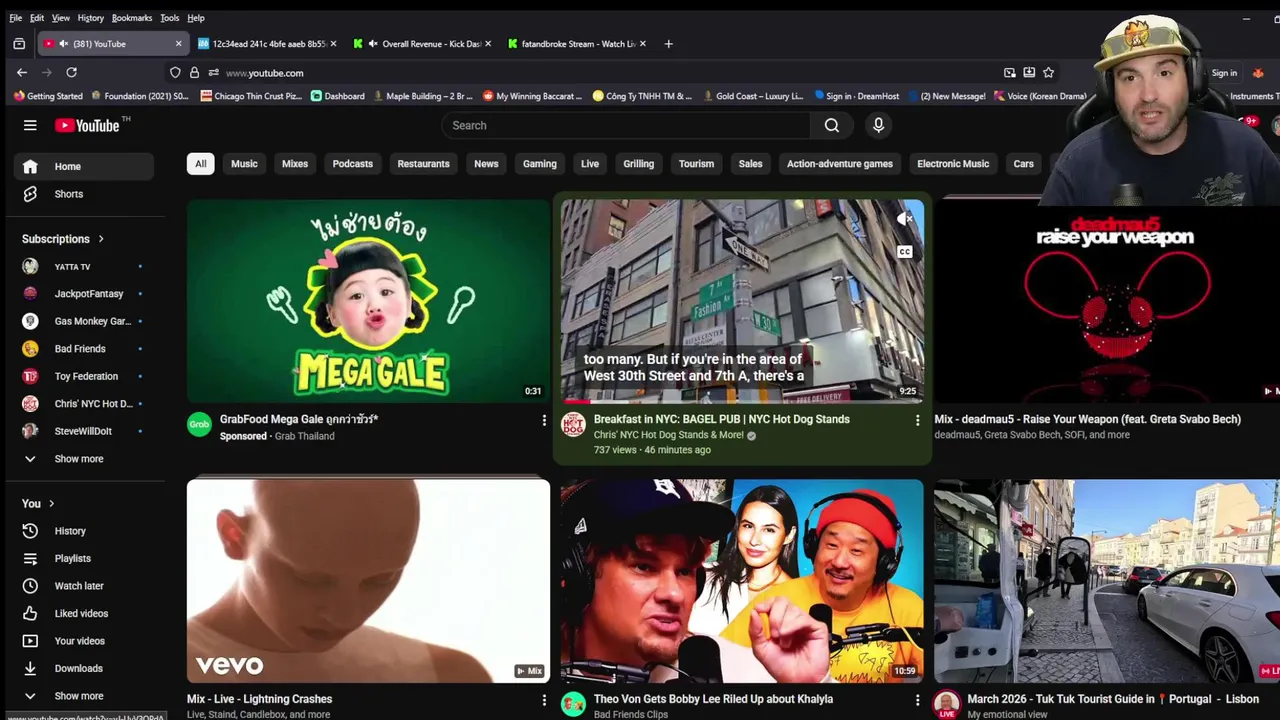Viewport: 1280px width, 720px height.
Task: Select the Music filter chip
Action: (244, 164)
